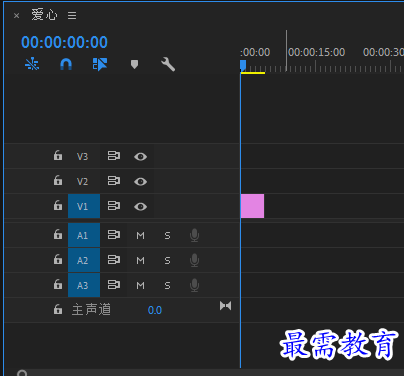Screen dimensions: 404x376
Task: Click the yellow work area bar
Action: point(253,73)
